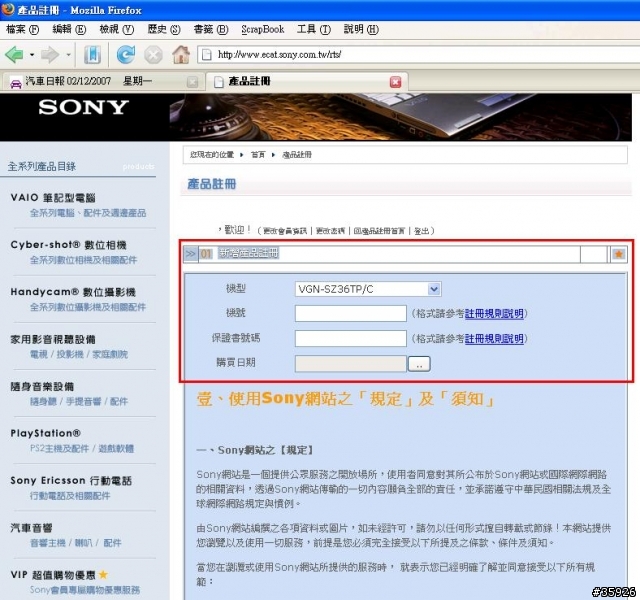Go to the Home page icon
Image resolution: width=640 pixels, height=600 pixels.
point(181,55)
